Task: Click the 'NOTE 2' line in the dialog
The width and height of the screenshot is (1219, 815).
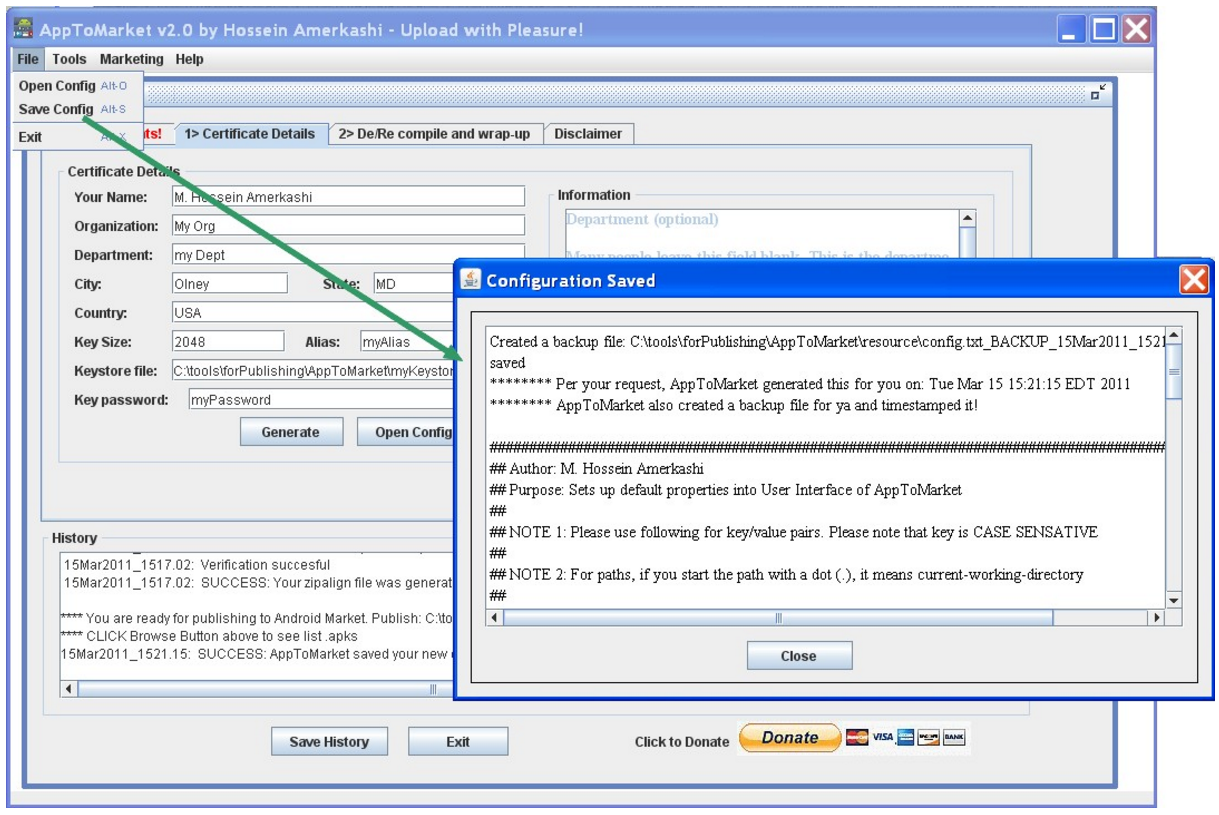Action: tap(787, 574)
